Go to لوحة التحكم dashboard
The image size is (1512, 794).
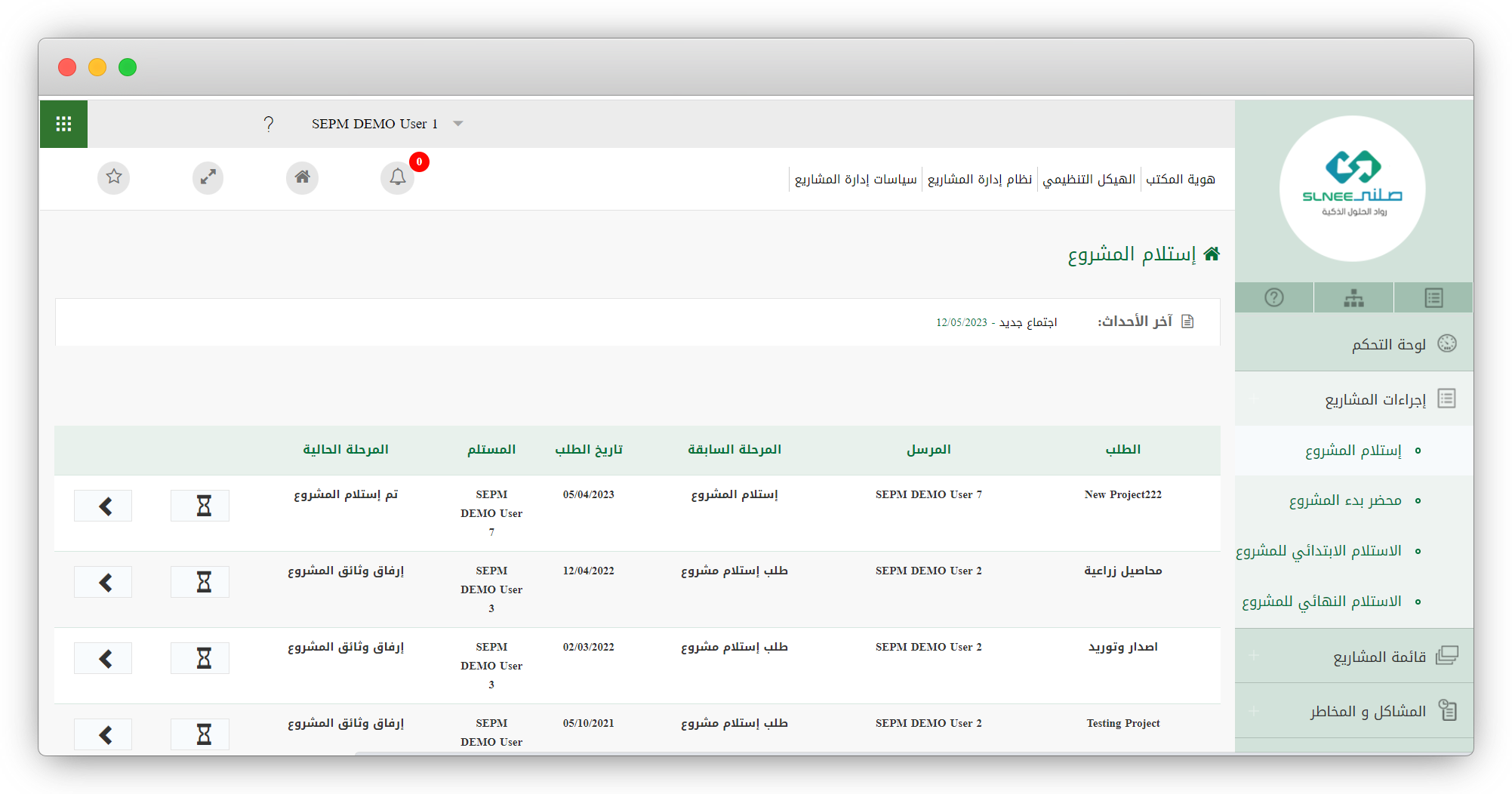1388,345
